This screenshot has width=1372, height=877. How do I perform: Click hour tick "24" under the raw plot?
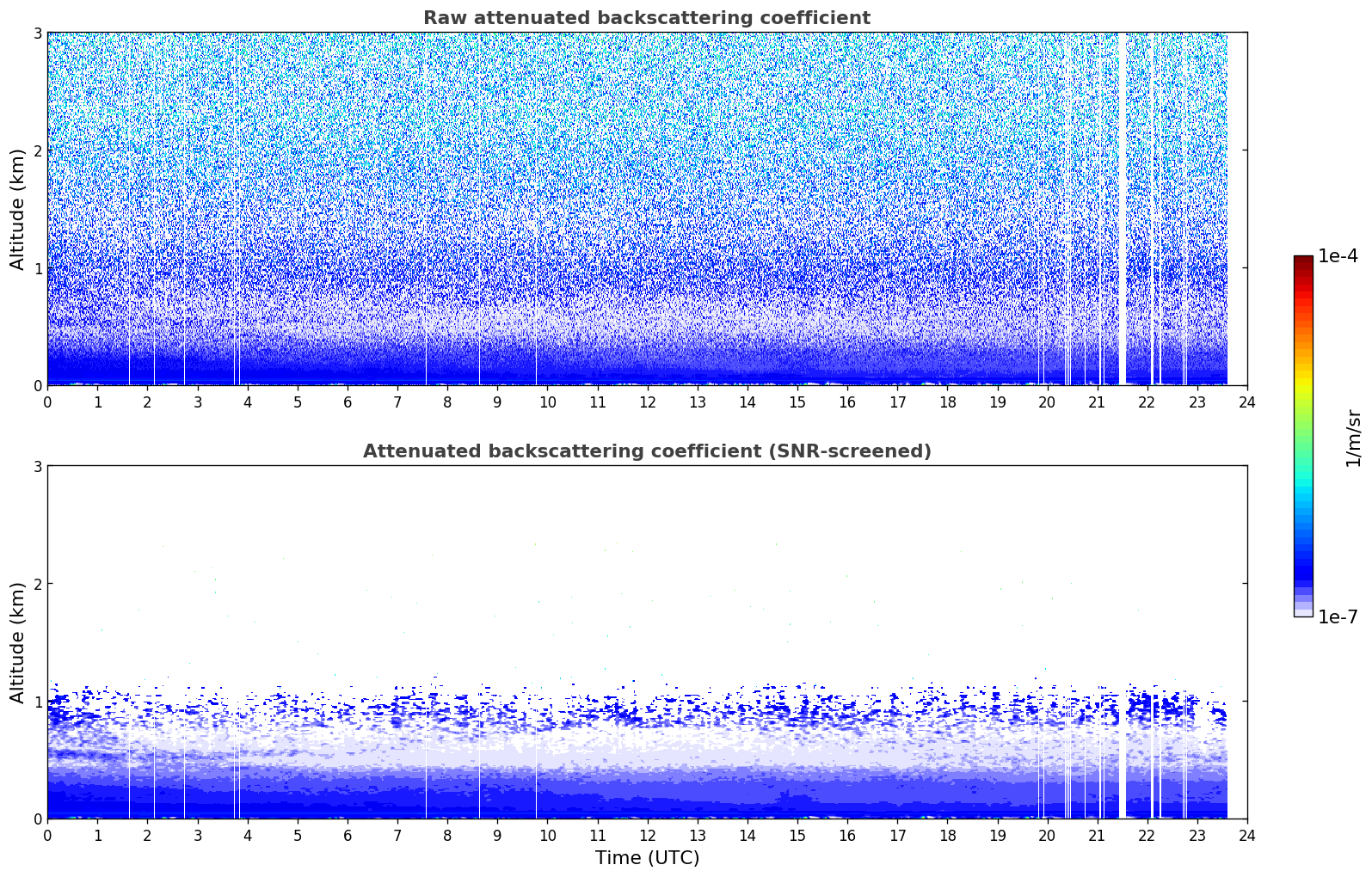(x=1247, y=402)
